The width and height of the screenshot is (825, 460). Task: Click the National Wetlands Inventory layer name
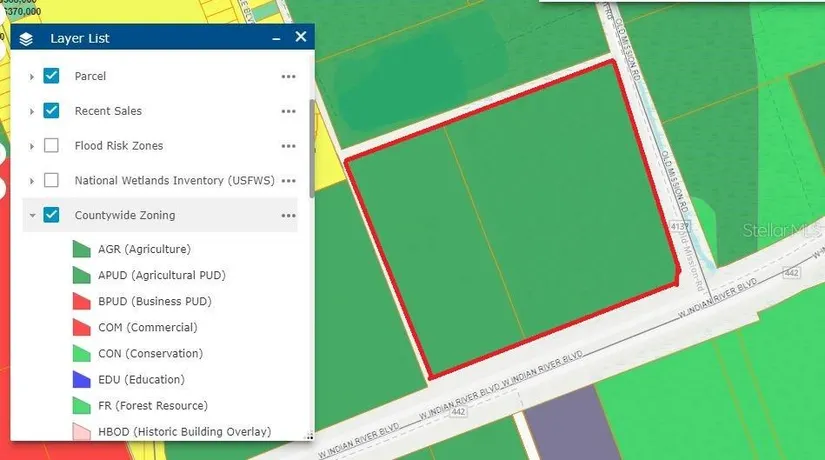[175, 181]
